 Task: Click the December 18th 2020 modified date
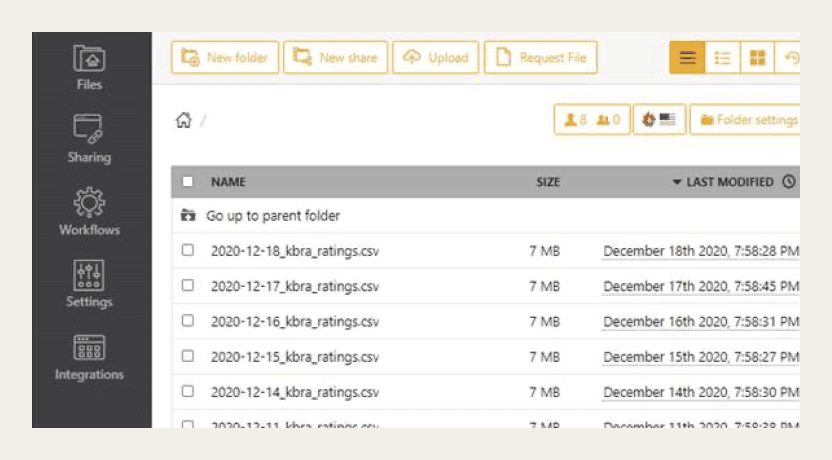pos(701,251)
